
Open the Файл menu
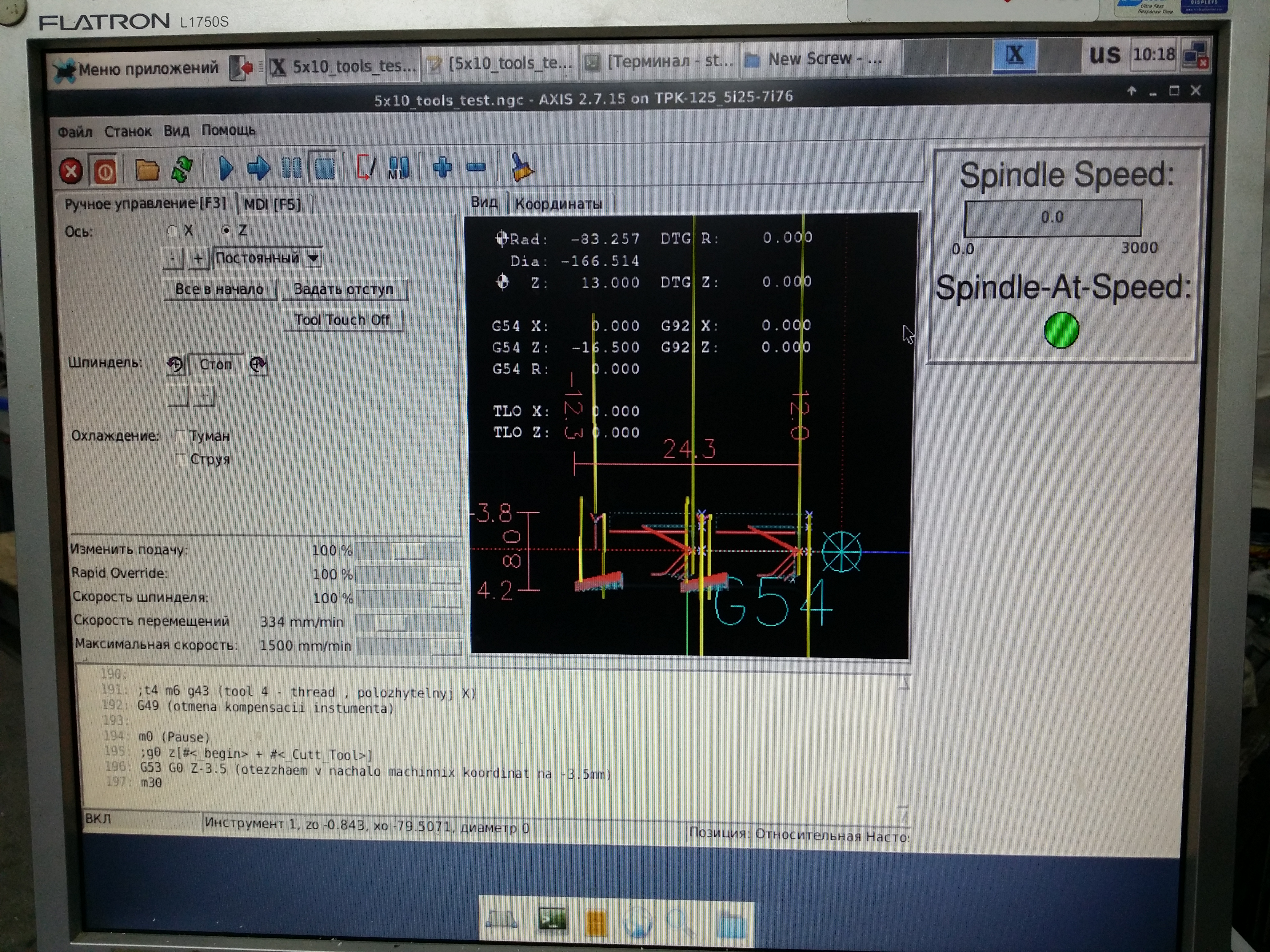point(75,132)
